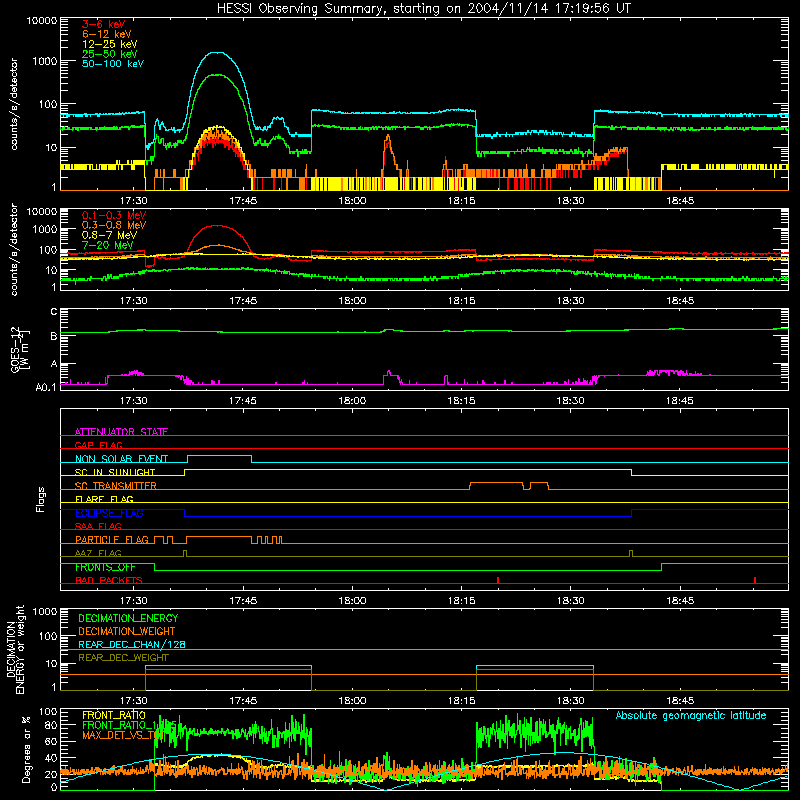The image size is (800, 800).
Task: Select the 12-25 keV legend label
Action: tap(110, 44)
